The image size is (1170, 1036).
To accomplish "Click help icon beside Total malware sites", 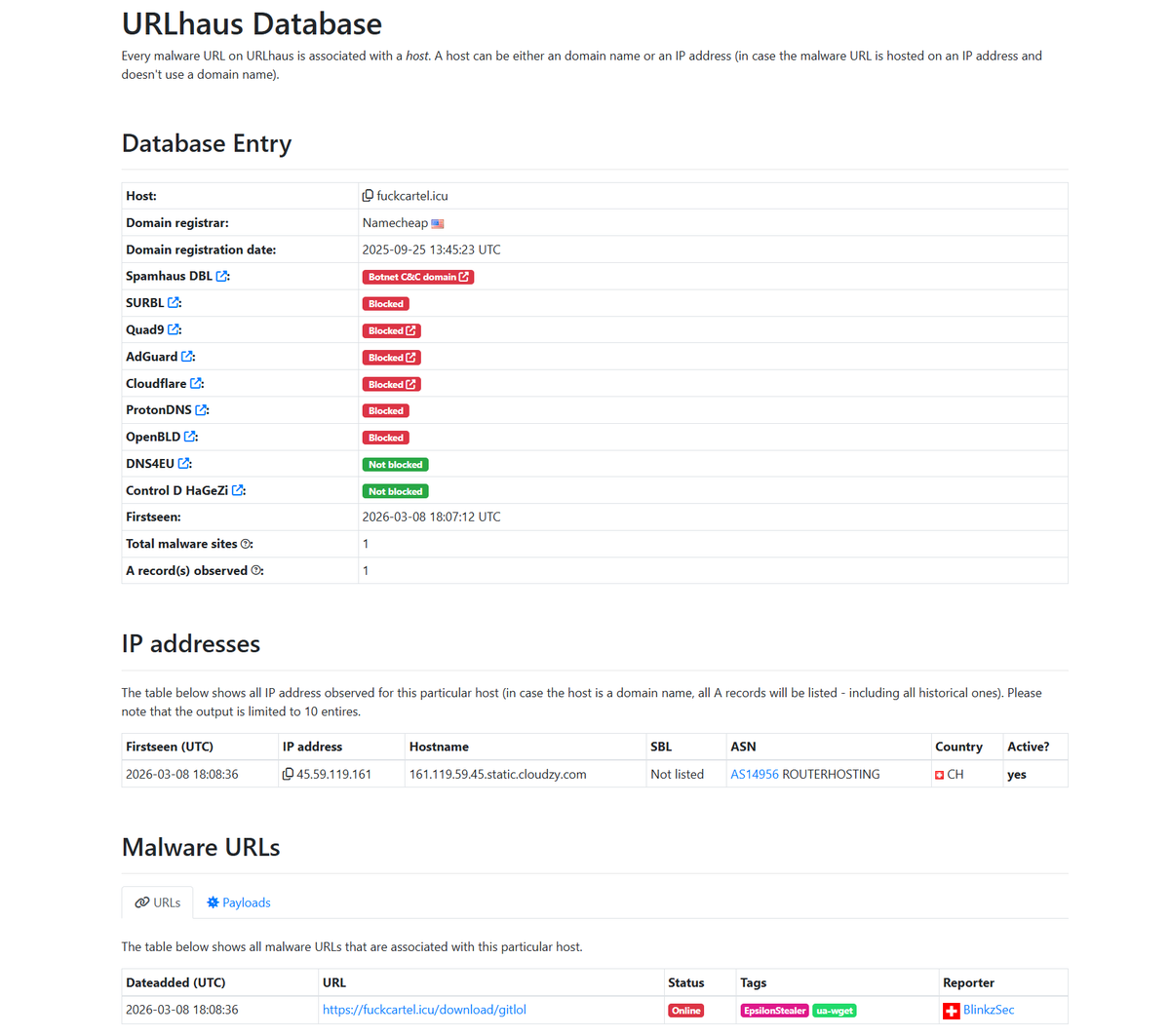I will point(246,544).
